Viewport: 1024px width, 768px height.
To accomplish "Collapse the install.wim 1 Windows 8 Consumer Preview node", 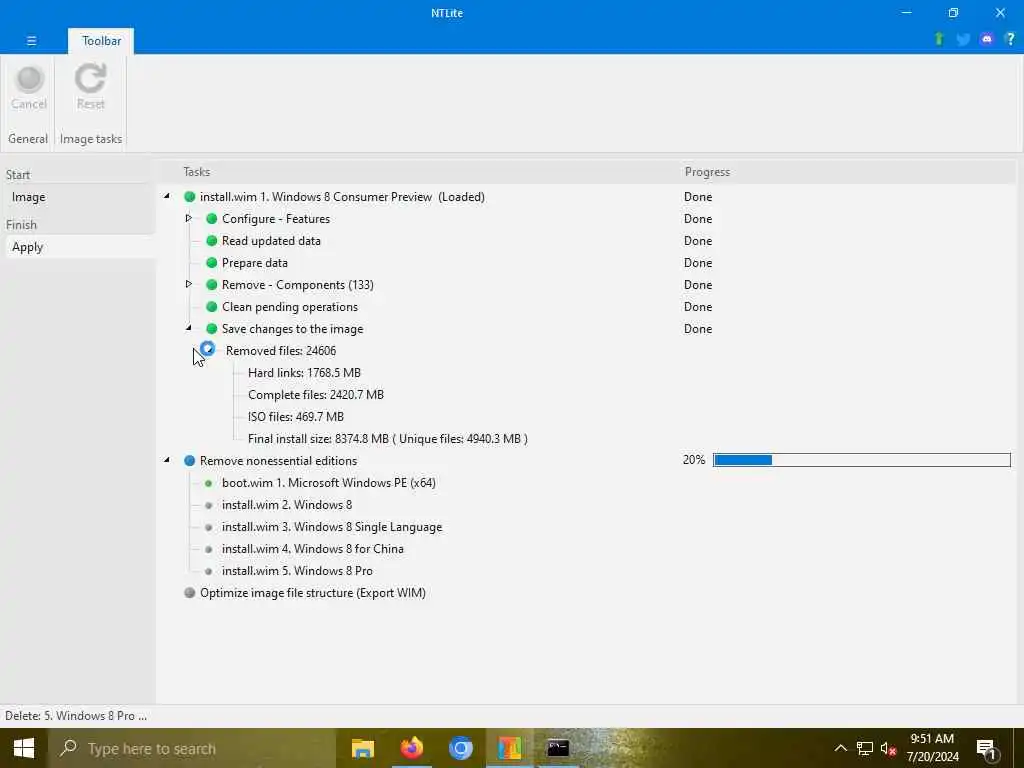I will pos(167,196).
